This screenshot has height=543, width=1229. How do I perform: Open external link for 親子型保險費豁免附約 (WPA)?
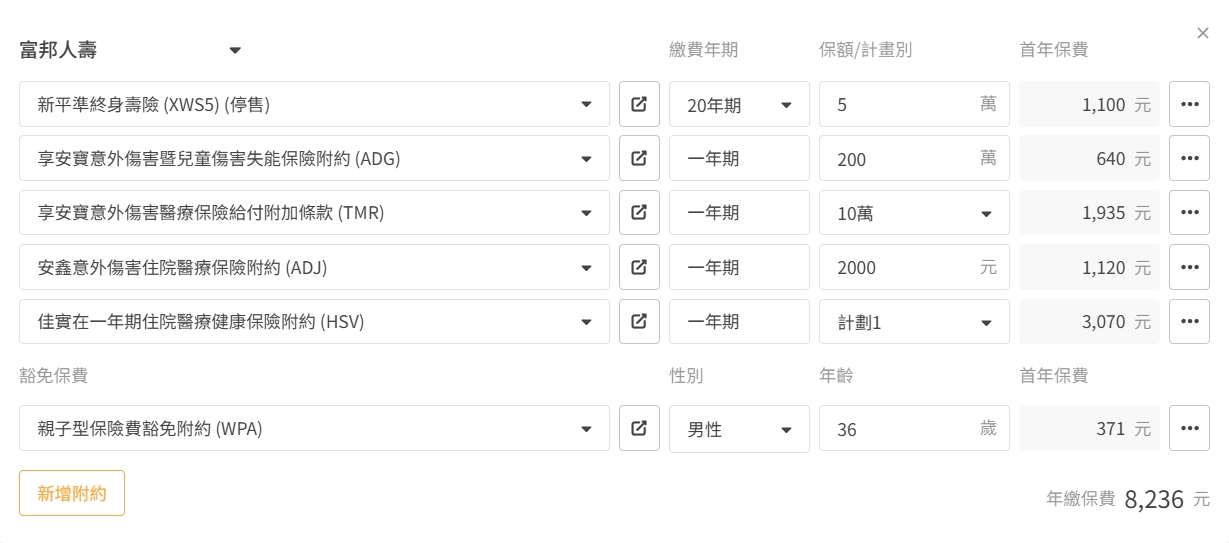pyautogui.click(x=639, y=429)
